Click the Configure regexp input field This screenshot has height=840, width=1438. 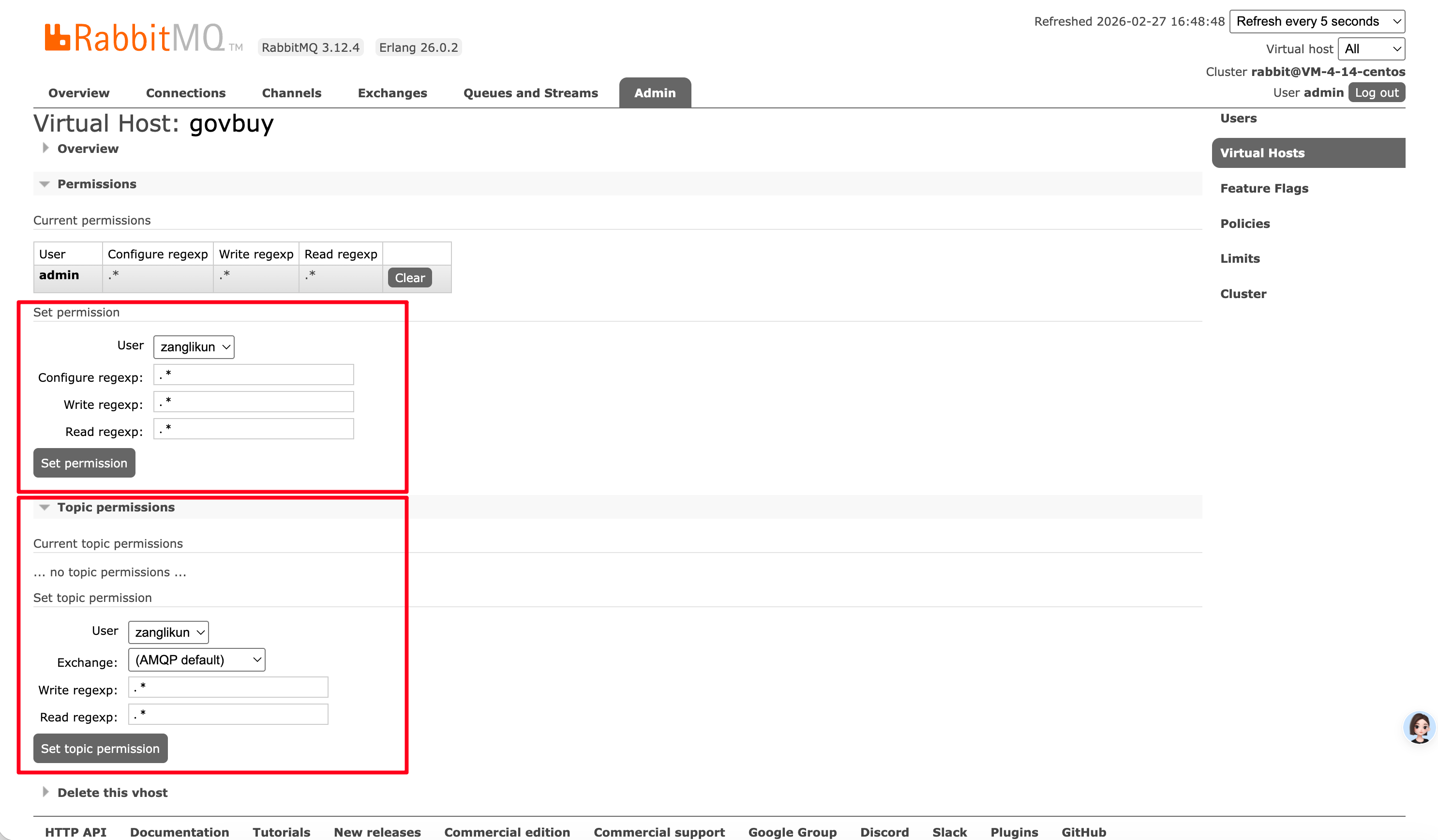(254, 375)
